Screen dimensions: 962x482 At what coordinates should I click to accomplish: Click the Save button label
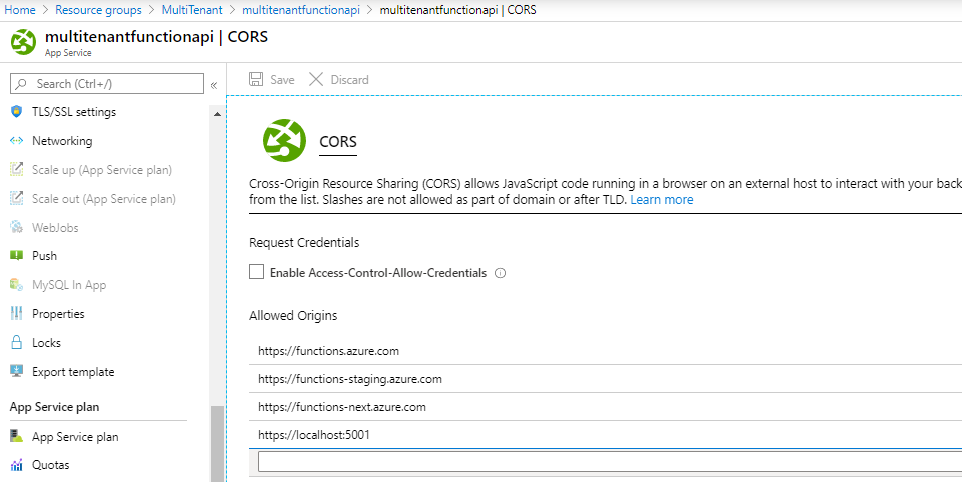click(x=282, y=79)
